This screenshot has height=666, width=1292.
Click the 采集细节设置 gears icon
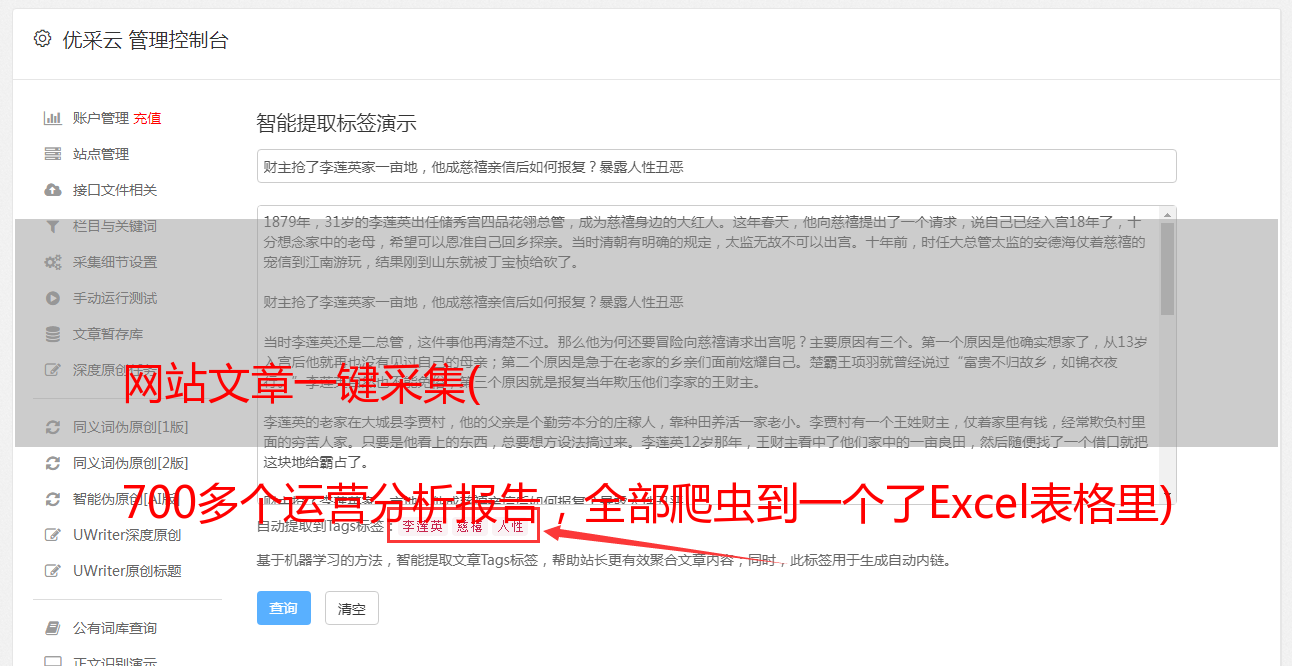(x=53, y=262)
